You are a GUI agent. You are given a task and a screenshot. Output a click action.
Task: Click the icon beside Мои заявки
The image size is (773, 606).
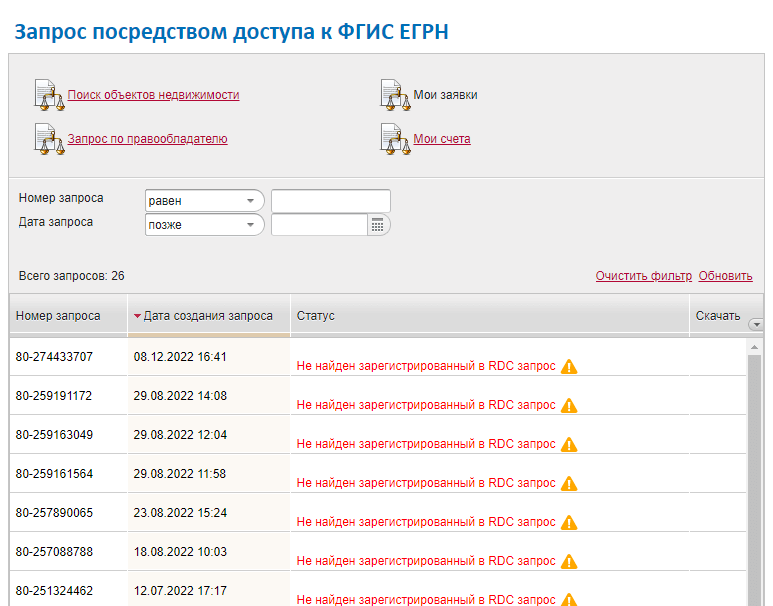(x=396, y=95)
